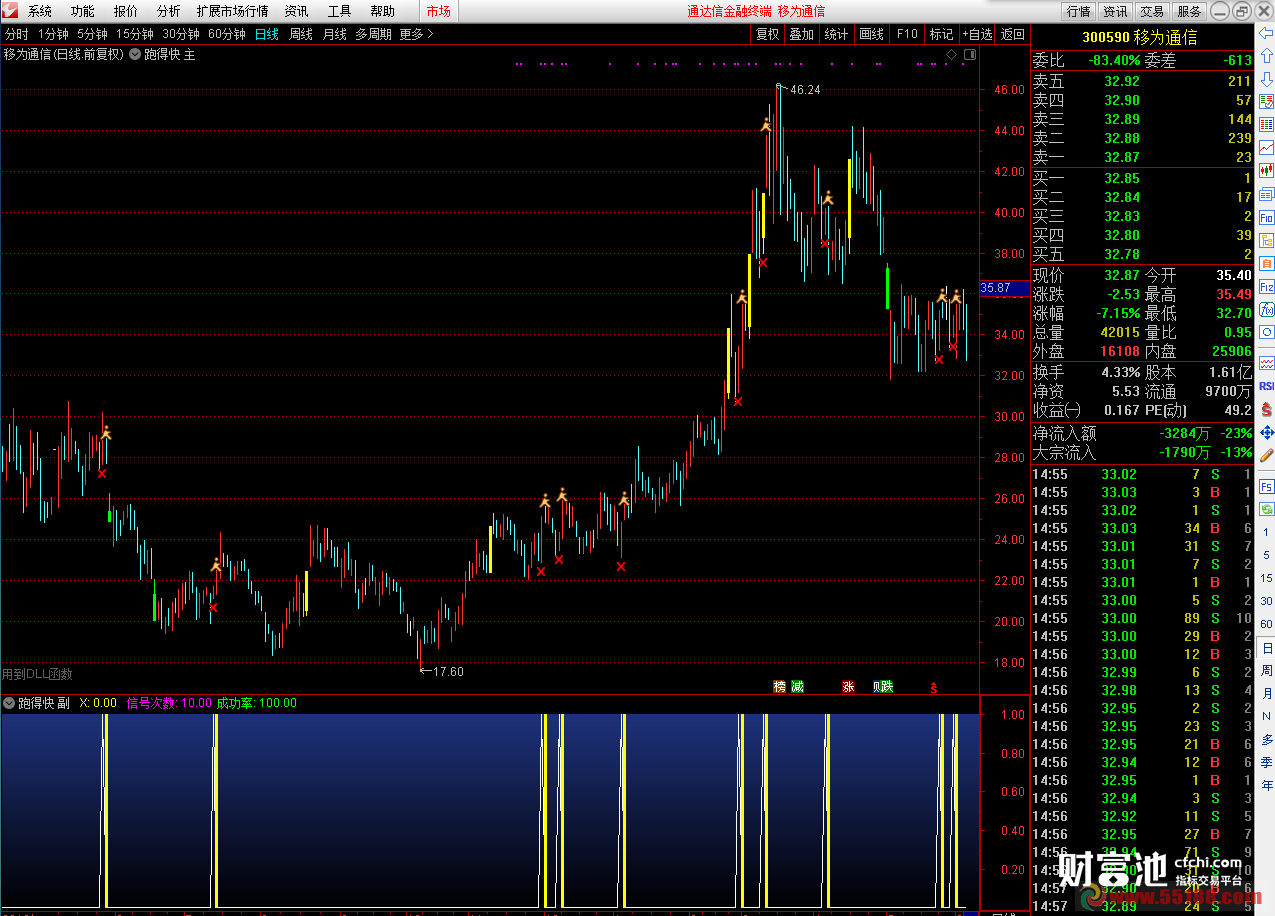1275x916 pixels.
Task: Click the red $ marker below the chart
Action: [934, 688]
